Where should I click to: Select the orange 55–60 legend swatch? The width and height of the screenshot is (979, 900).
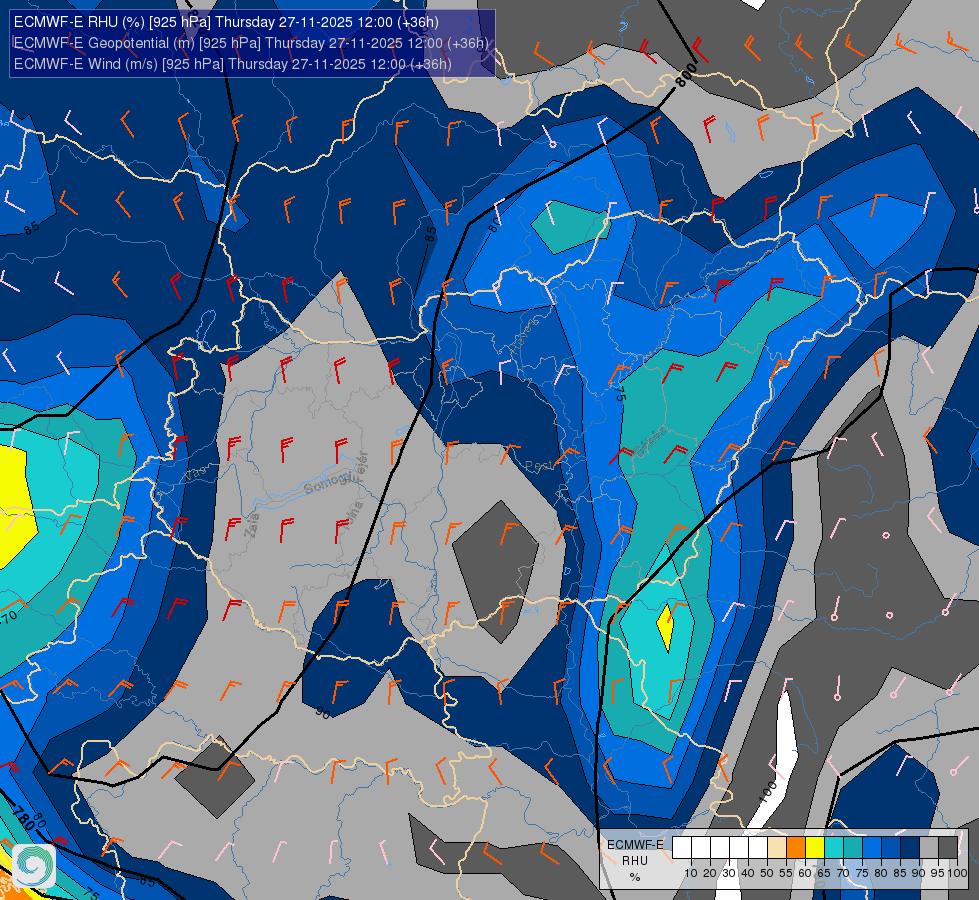click(795, 847)
